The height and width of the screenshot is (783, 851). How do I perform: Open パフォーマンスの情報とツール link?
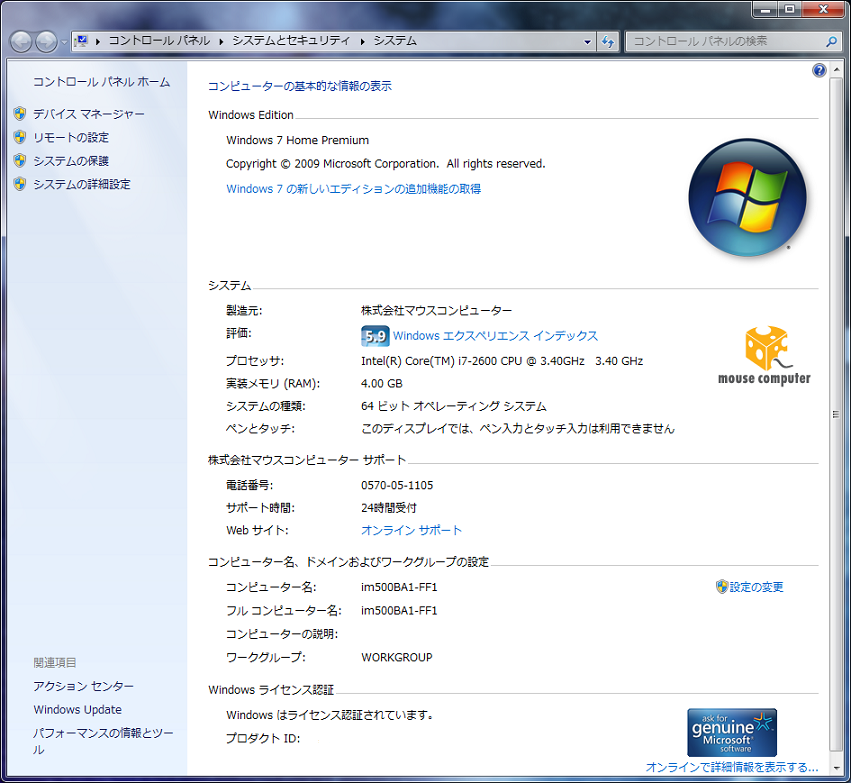(103, 741)
